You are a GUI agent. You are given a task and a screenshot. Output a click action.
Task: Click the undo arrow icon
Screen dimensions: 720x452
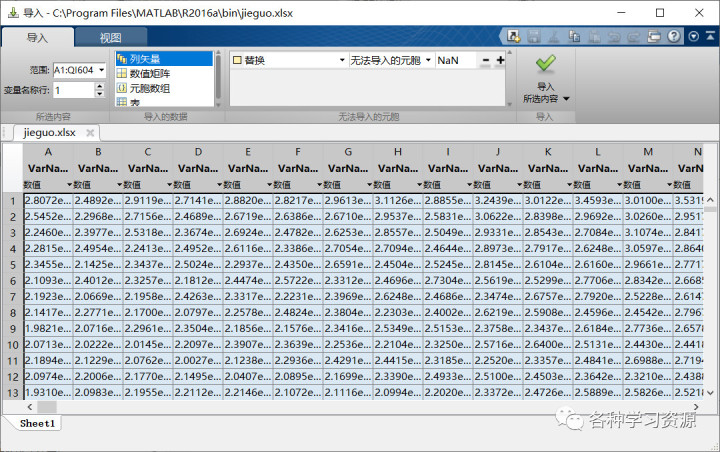click(614, 37)
